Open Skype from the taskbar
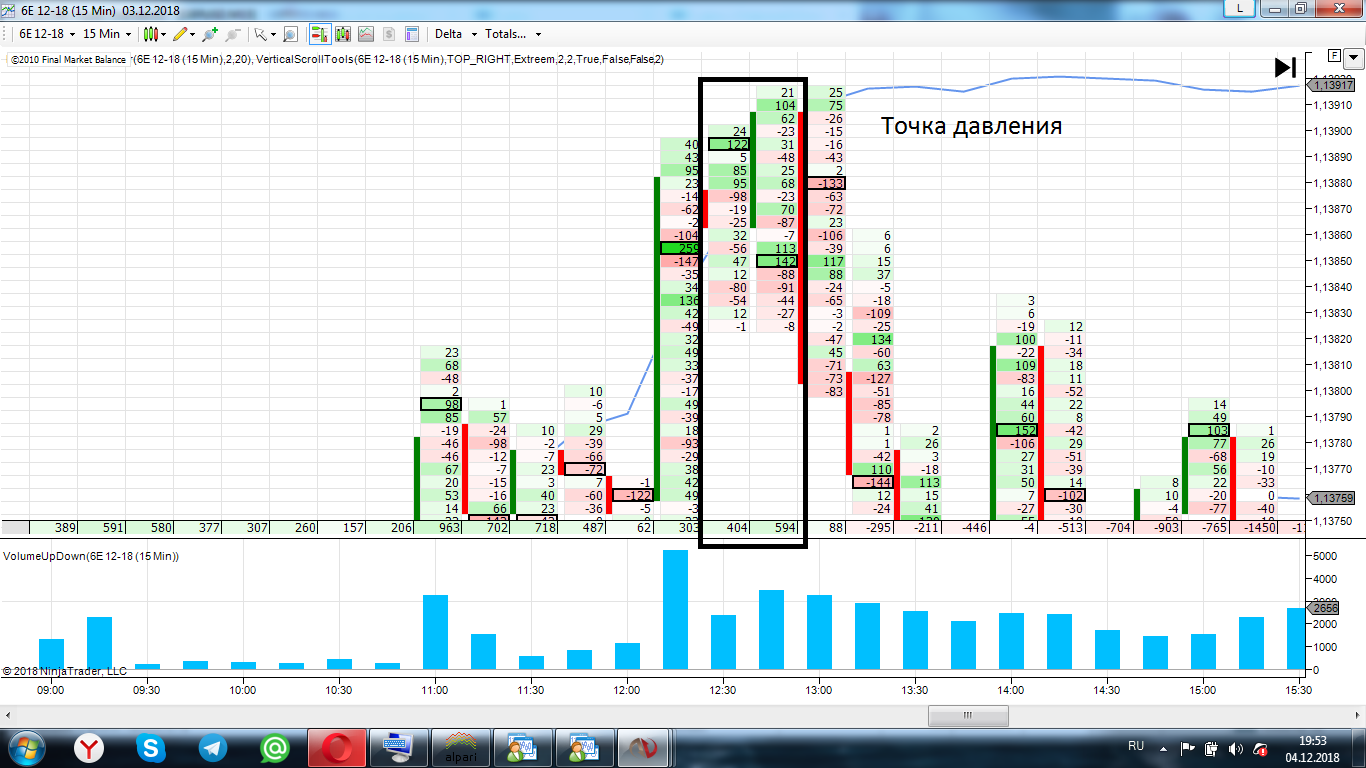This screenshot has height=768, width=1366. [152, 747]
